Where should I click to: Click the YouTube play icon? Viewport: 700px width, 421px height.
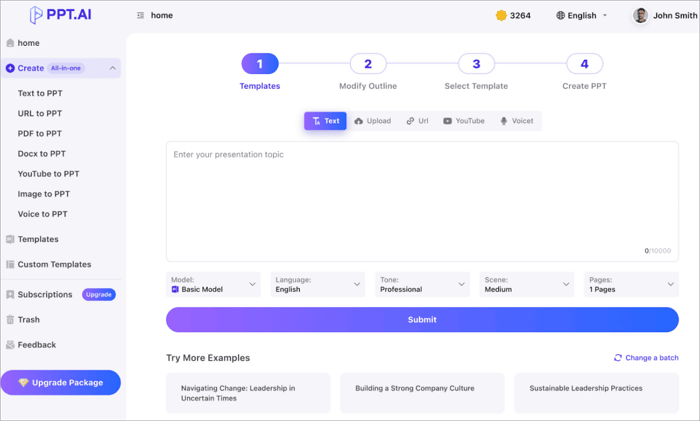(x=447, y=121)
